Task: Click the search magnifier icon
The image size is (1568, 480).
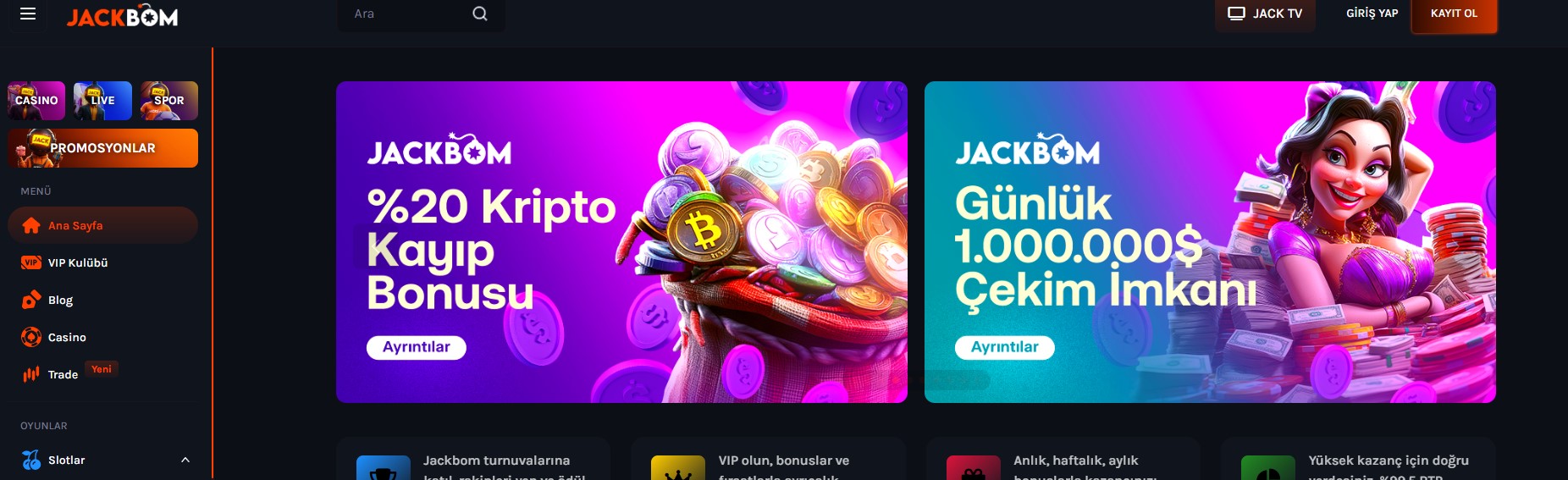Action: 480,14
